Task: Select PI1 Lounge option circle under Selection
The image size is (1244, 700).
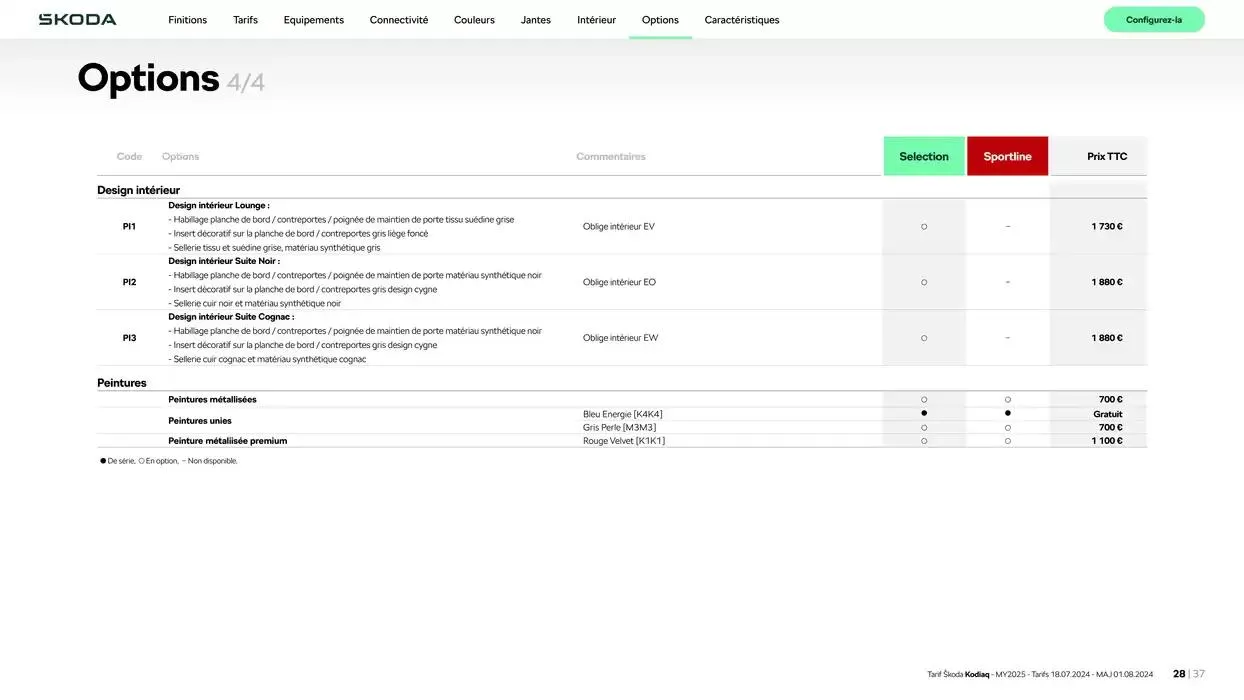Action: (924, 227)
